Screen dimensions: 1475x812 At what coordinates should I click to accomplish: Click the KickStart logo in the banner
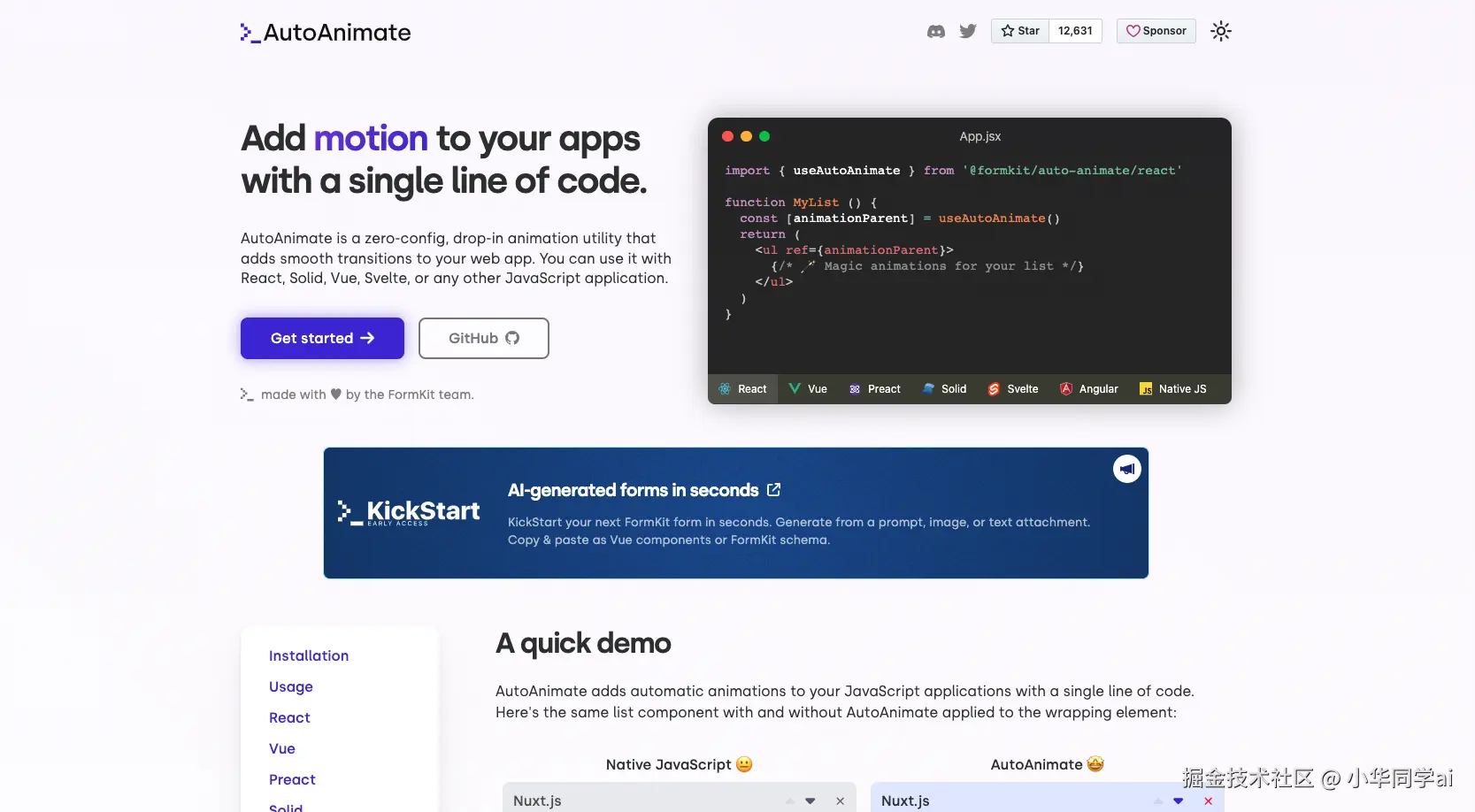coord(409,511)
